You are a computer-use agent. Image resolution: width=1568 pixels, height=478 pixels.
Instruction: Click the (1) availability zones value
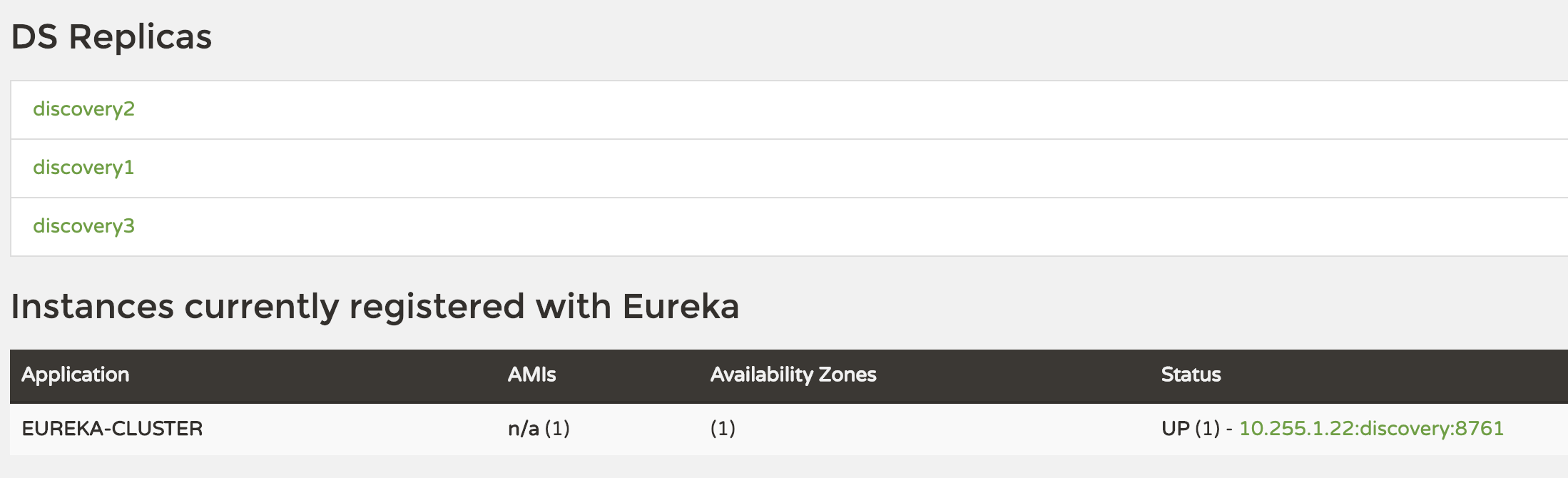tap(721, 429)
